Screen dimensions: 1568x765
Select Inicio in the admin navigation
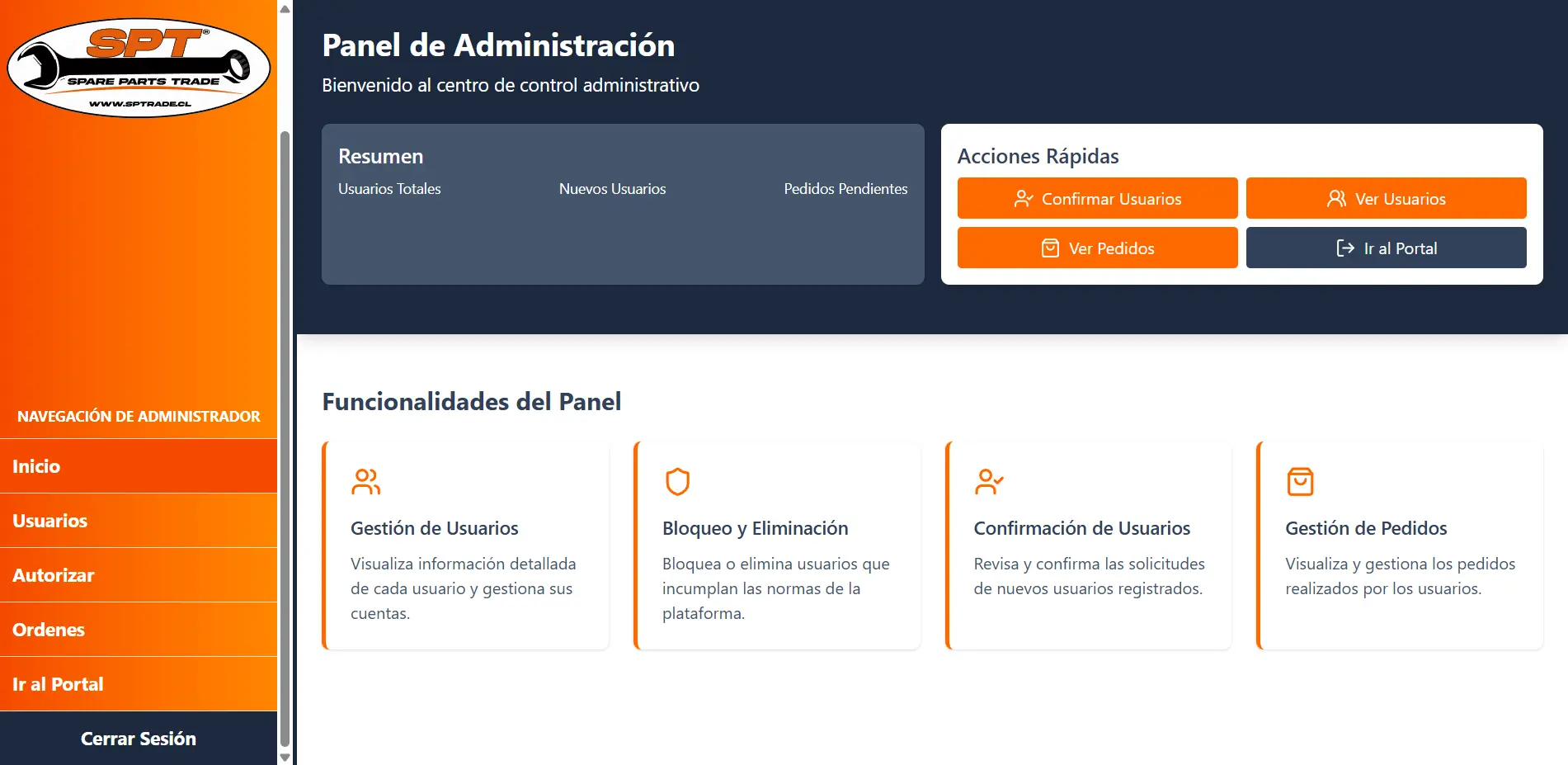coord(35,465)
